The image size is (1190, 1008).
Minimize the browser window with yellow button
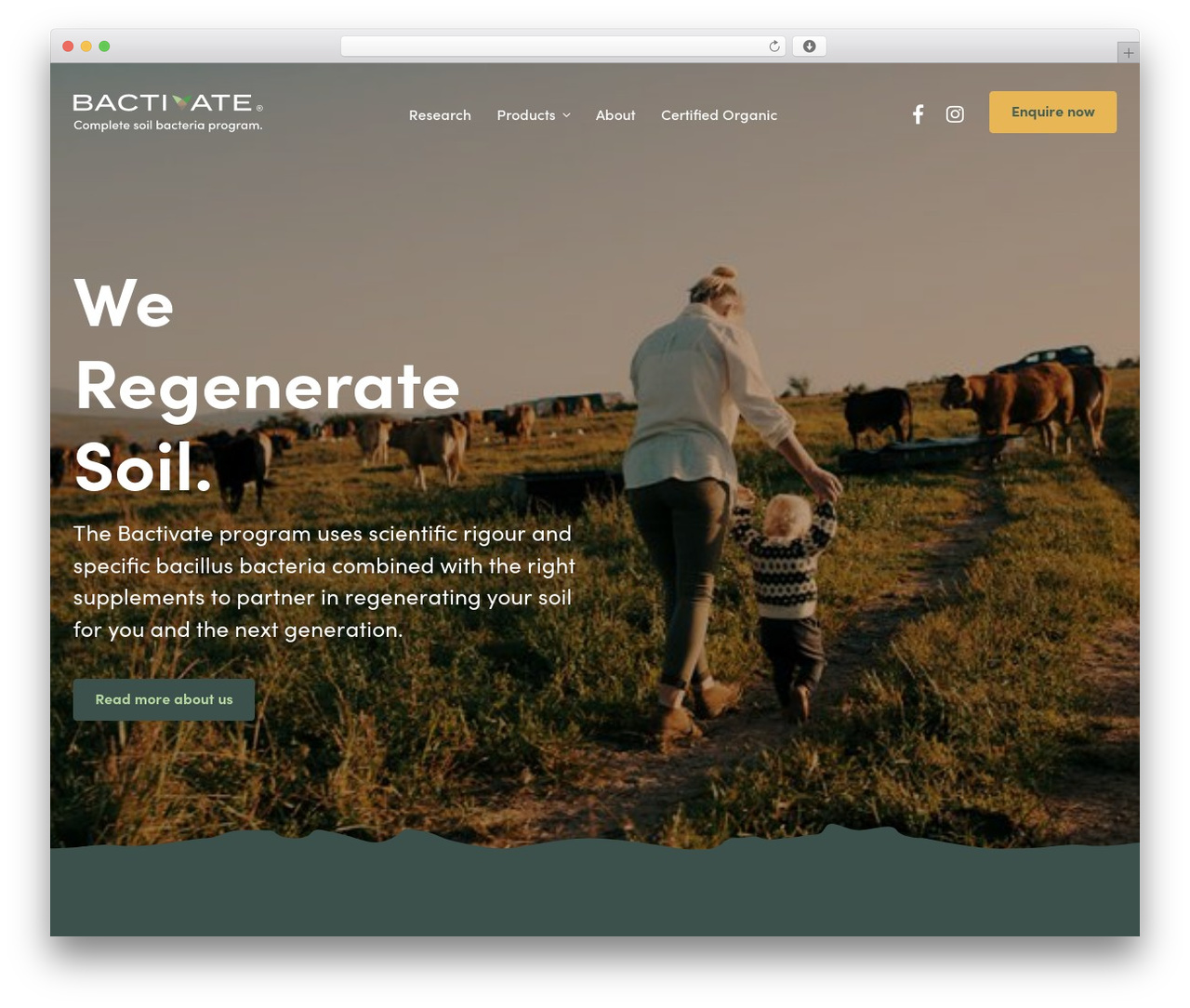tap(86, 46)
